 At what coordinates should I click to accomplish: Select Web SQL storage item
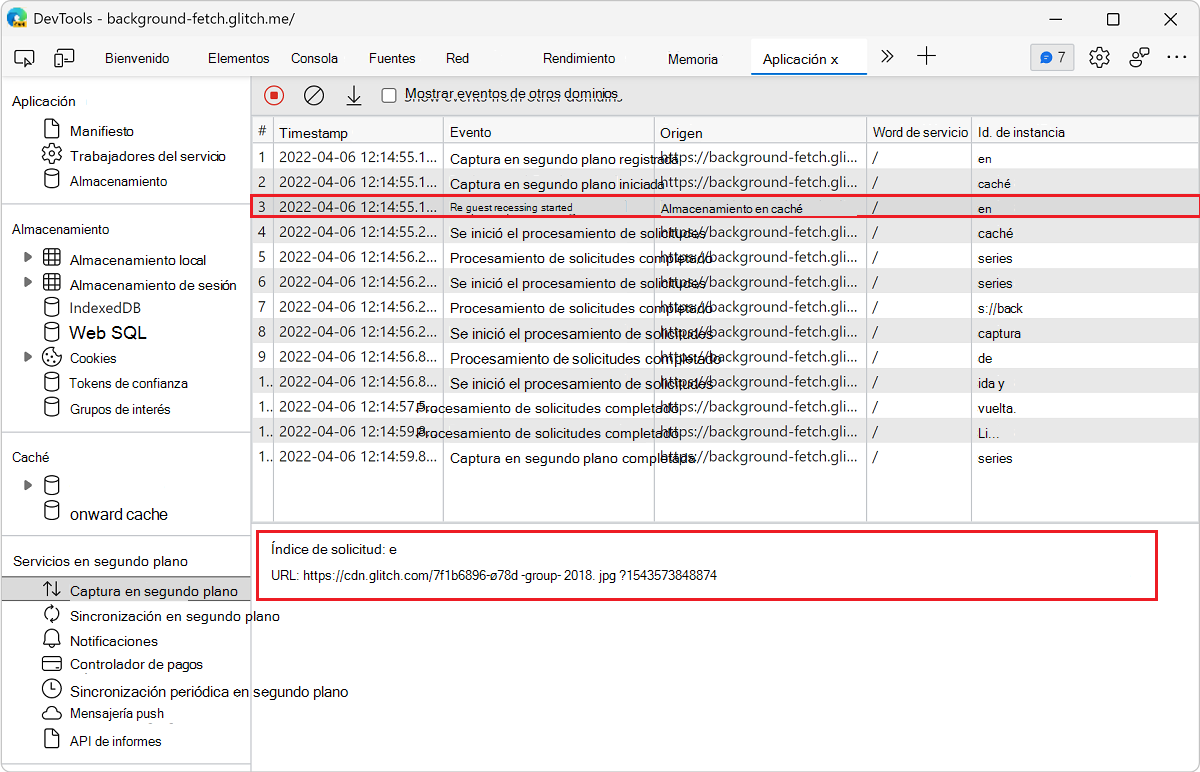pos(108,333)
